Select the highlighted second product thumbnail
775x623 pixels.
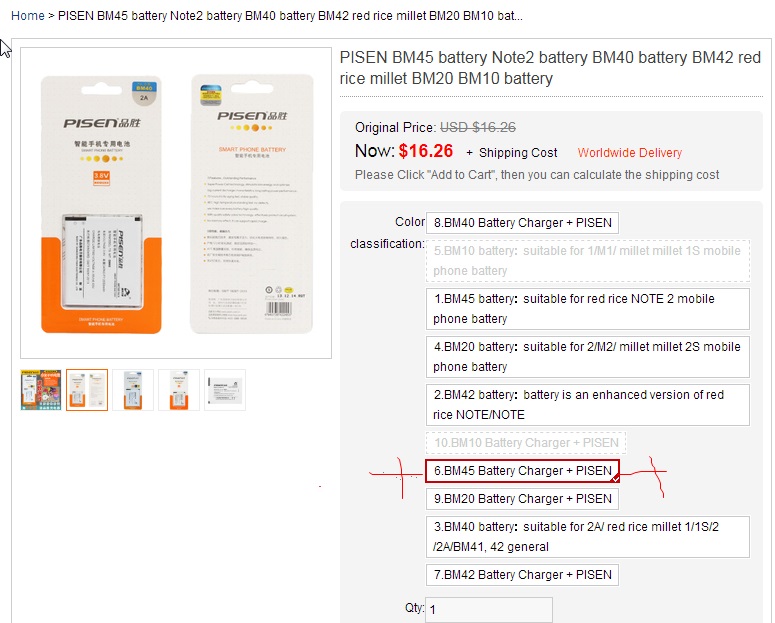coord(87,390)
